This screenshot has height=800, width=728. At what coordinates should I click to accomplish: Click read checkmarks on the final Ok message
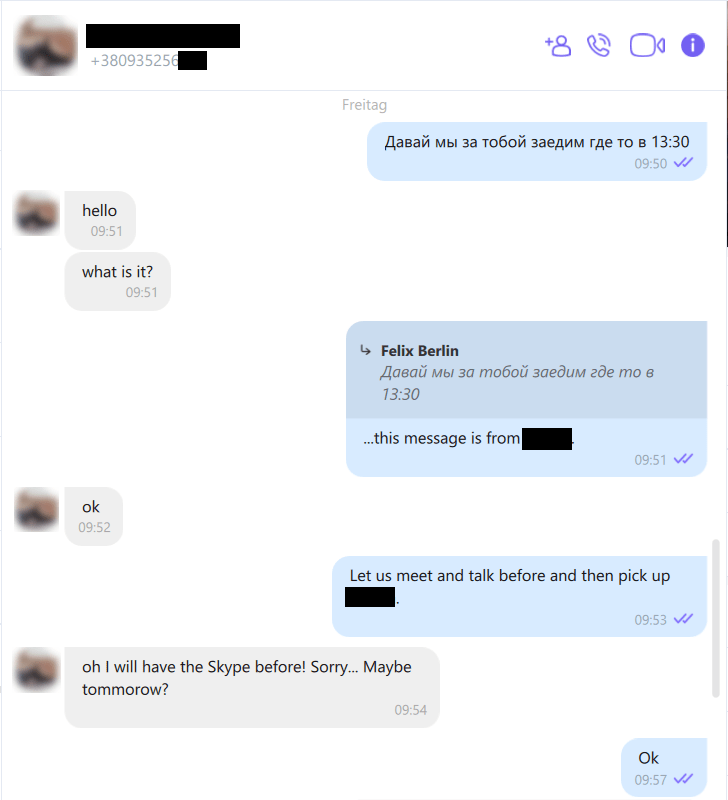point(684,779)
